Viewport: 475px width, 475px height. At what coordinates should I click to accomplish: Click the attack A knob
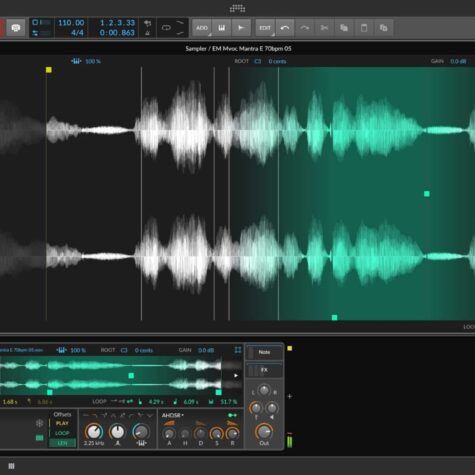169,434
